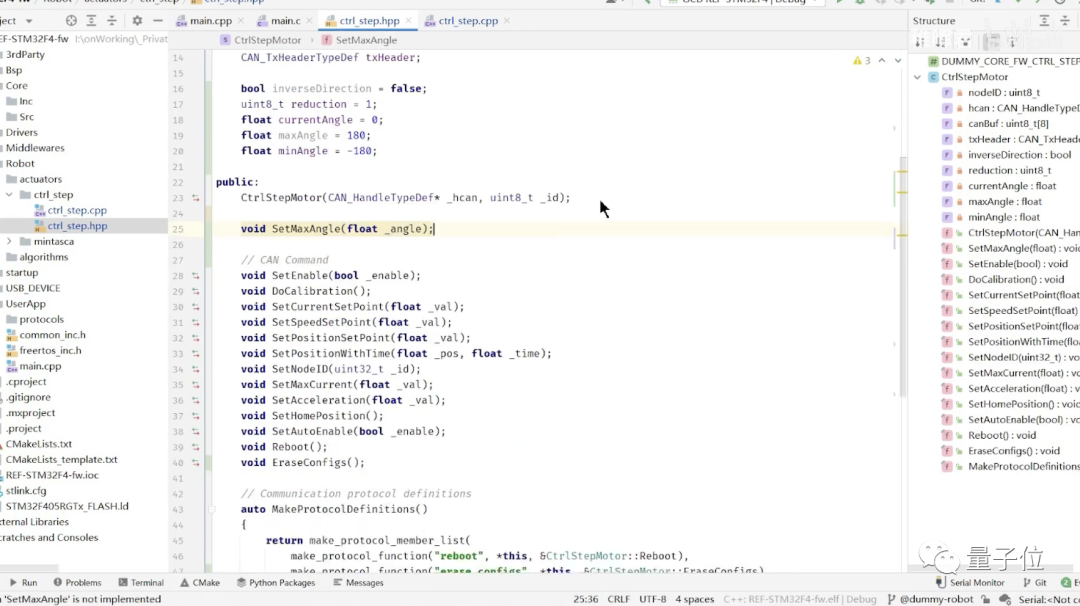
Task: Expand the mintasca folder
Action: (10, 242)
